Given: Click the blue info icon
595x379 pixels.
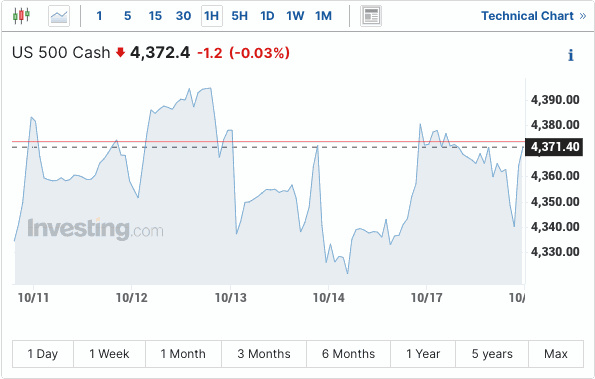Looking at the screenshot, I should click(x=570, y=55).
